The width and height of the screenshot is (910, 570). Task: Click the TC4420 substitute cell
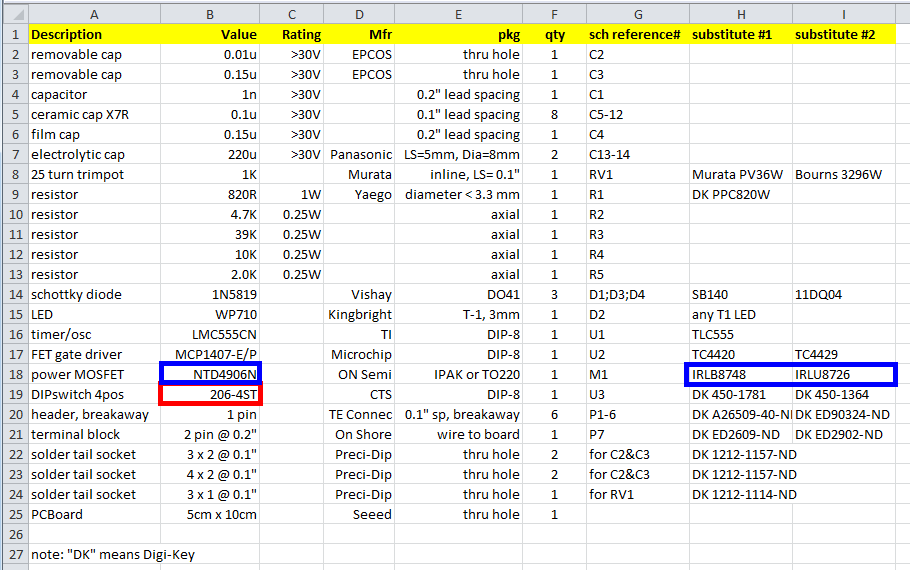click(x=741, y=355)
